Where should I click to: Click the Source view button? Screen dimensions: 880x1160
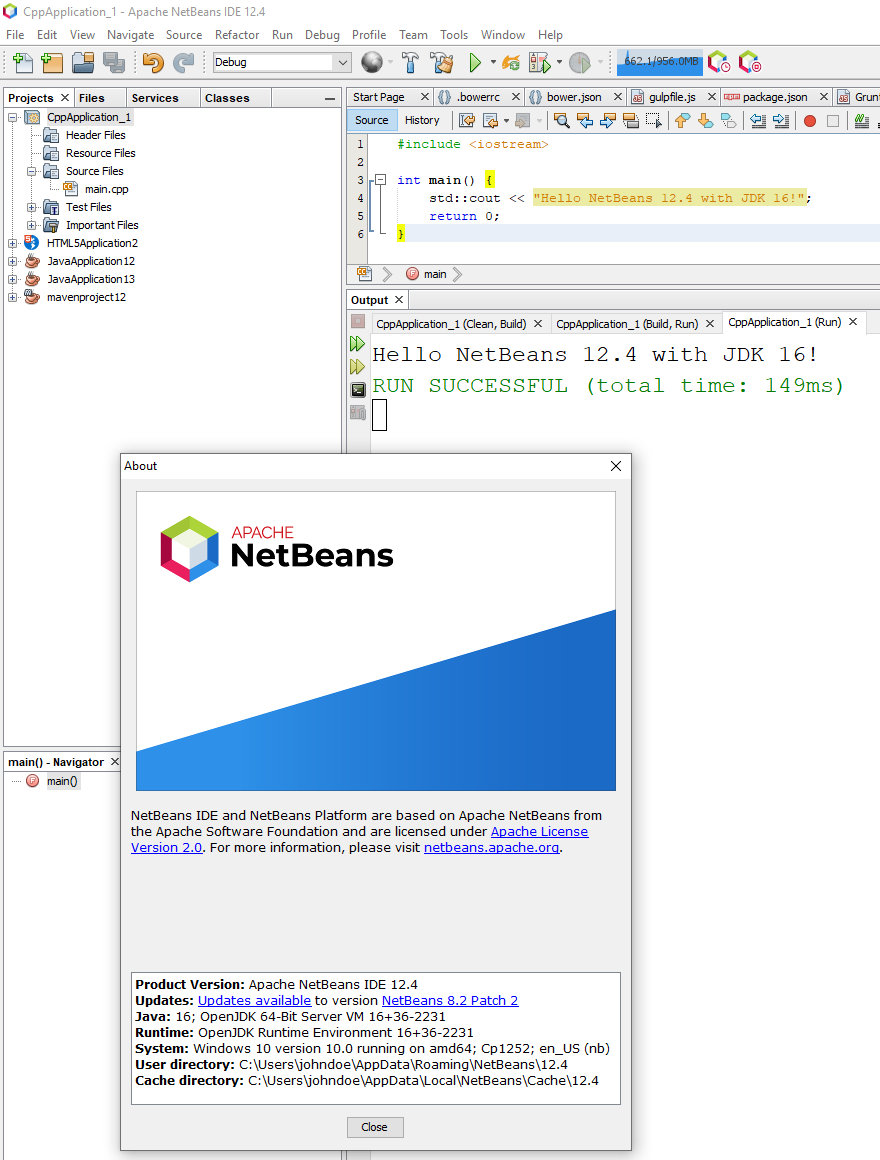371,120
